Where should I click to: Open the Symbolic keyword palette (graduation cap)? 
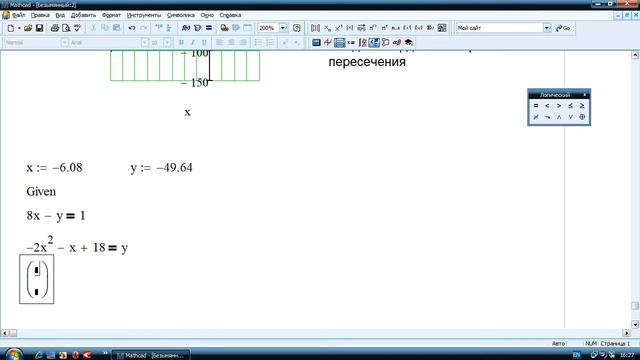[408, 42]
